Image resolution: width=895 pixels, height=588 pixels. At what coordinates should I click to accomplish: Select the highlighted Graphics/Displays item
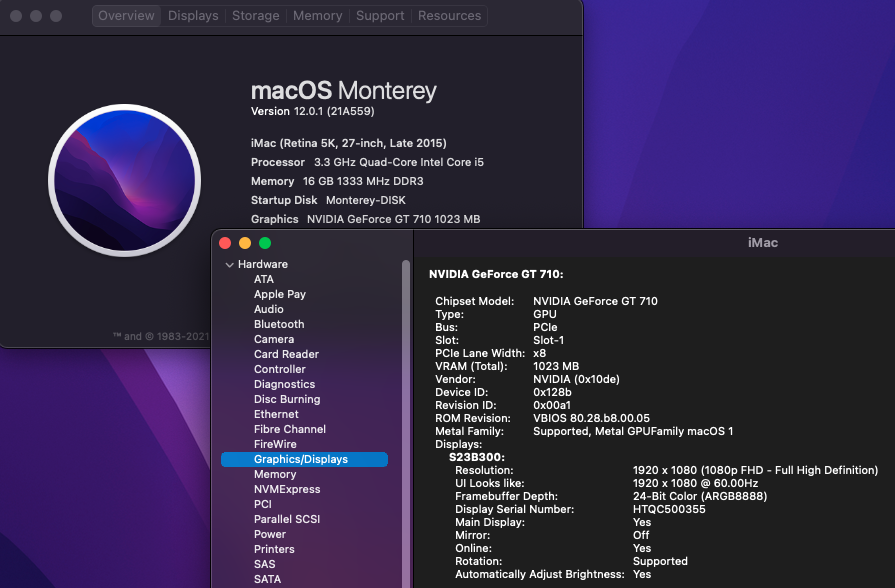pyautogui.click(x=304, y=459)
